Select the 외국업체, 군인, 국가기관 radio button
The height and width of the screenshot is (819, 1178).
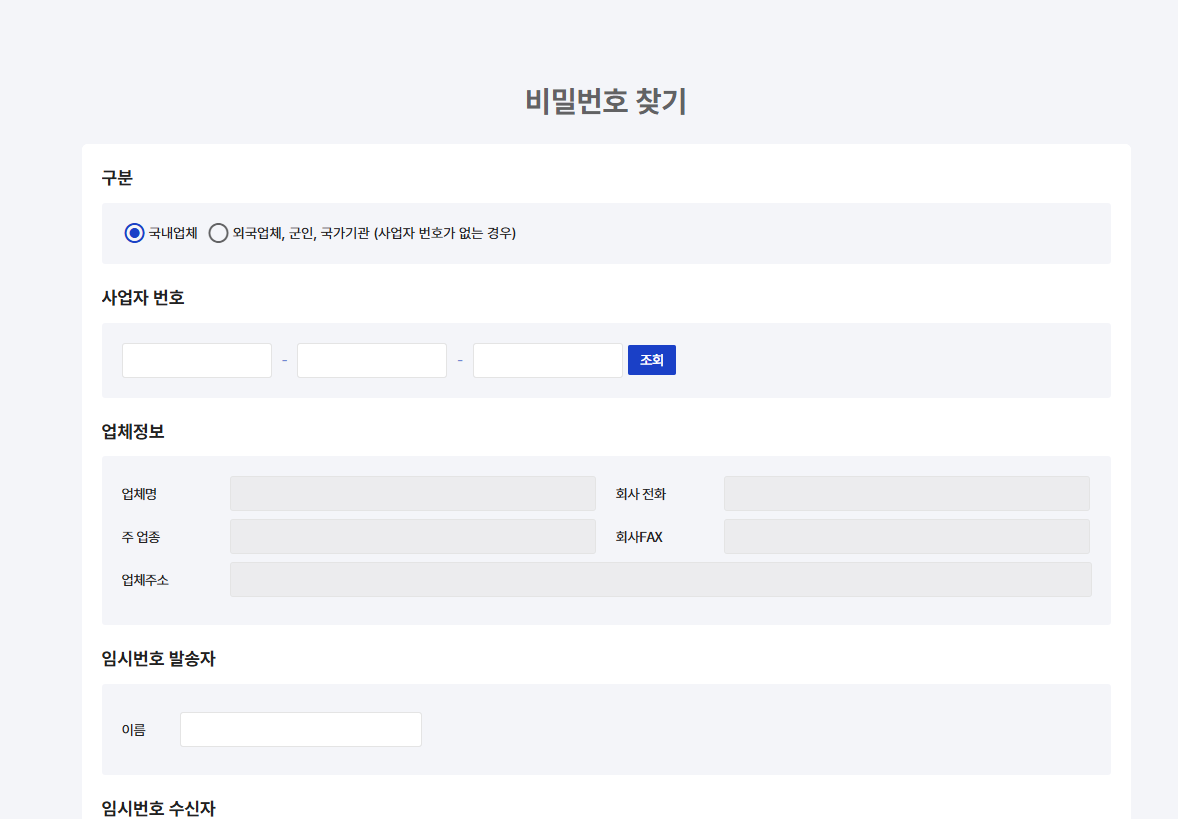click(217, 233)
